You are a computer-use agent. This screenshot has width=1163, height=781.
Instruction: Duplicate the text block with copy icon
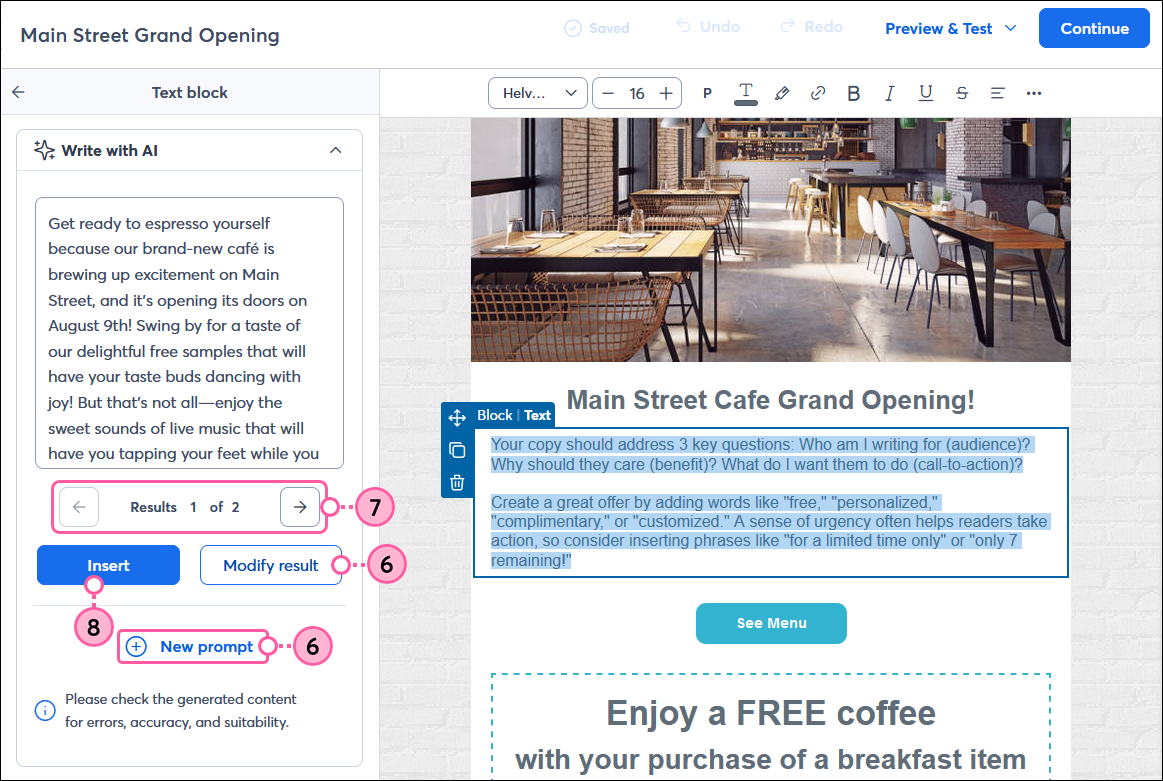pos(457,450)
